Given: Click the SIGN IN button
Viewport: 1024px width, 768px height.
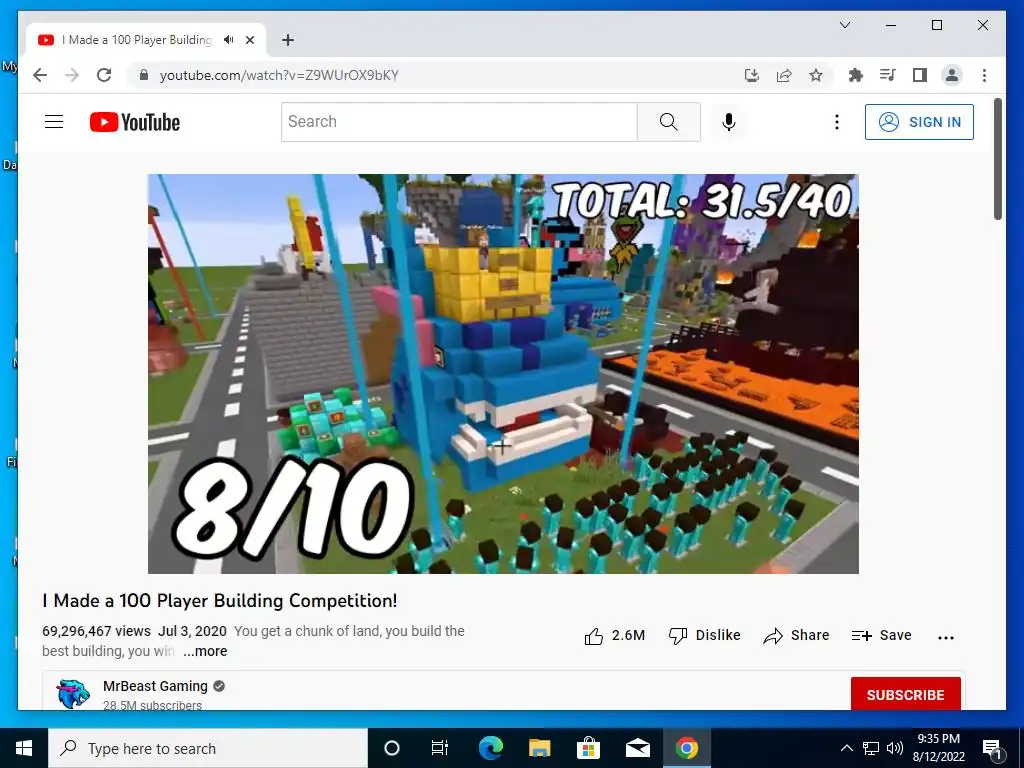Looking at the screenshot, I should (x=919, y=122).
